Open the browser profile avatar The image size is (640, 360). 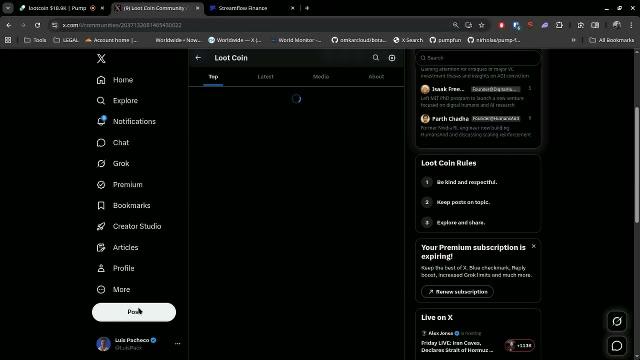pos(617,25)
